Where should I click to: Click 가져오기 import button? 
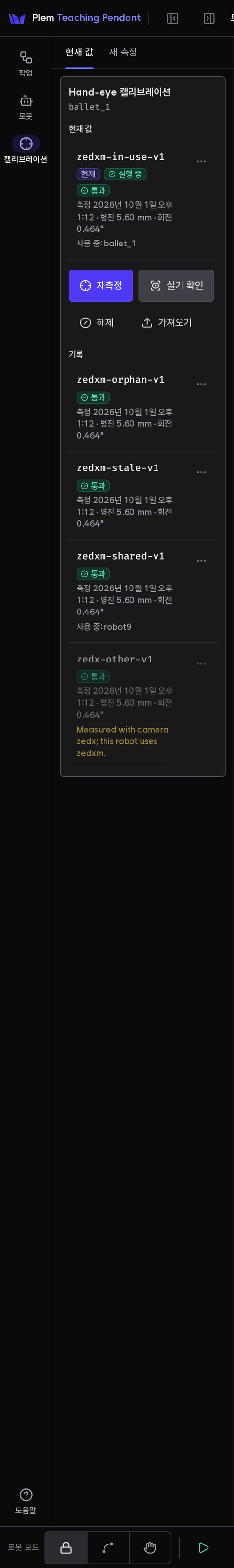167,322
